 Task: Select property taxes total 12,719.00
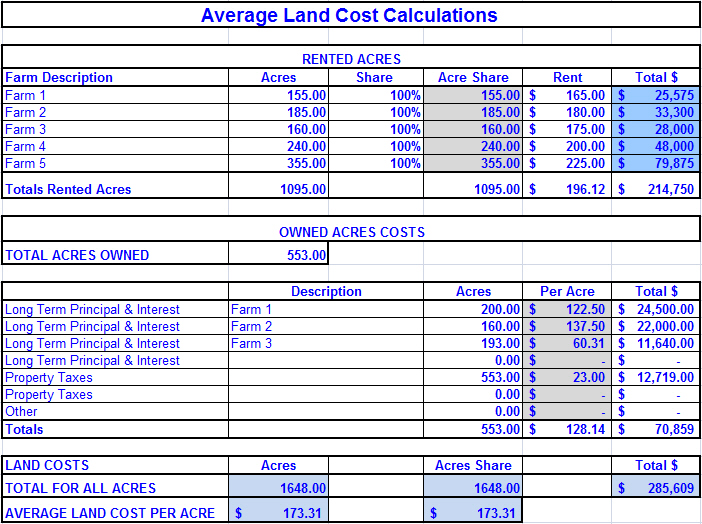[655, 377]
